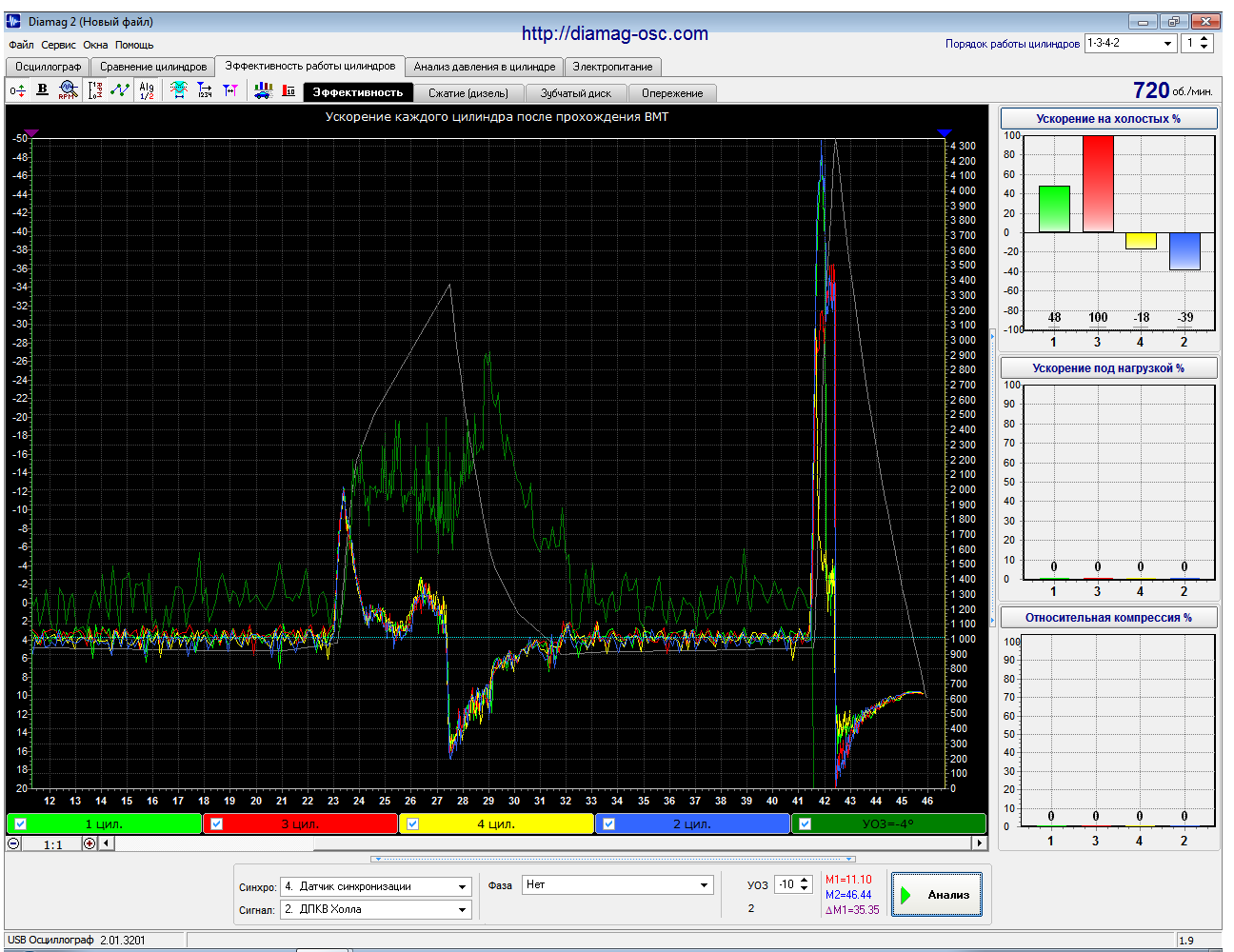Open the Сервис menu

pyautogui.click(x=58, y=45)
